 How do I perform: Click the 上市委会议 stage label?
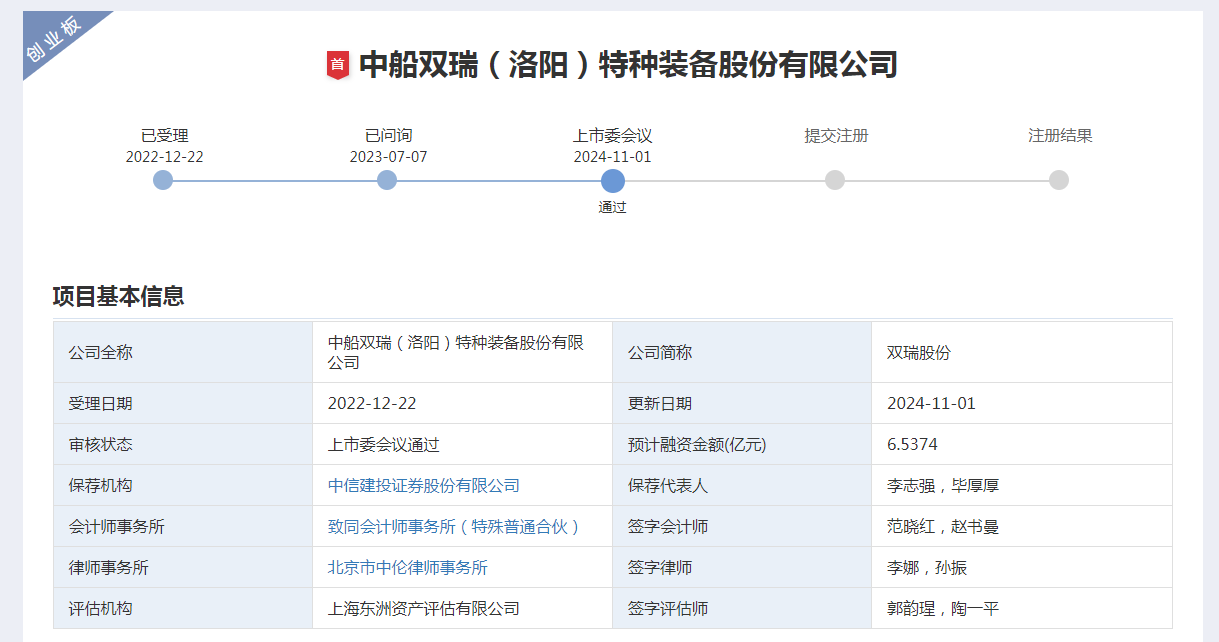tap(612, 136)
